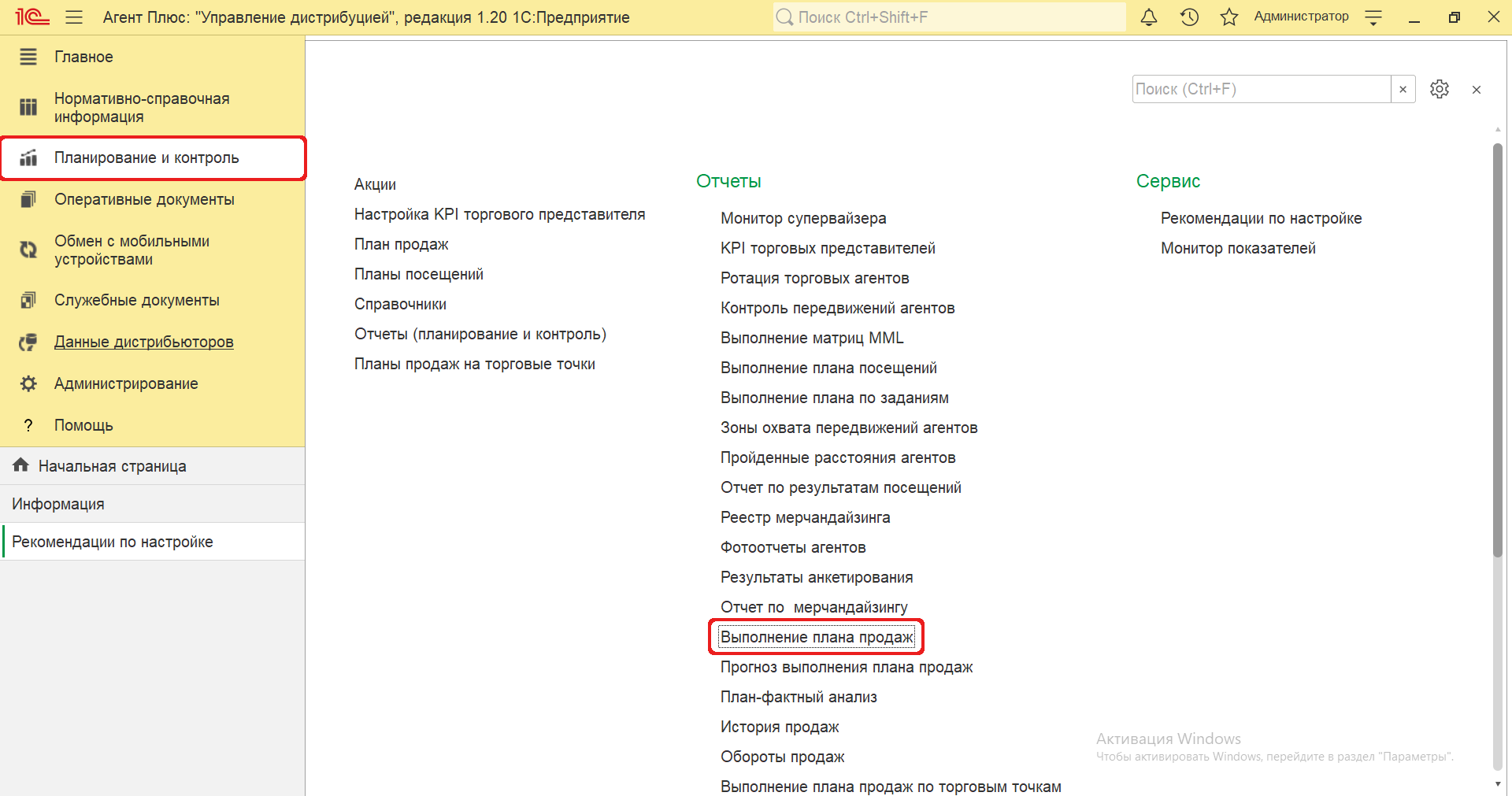Screen dimensions: 1512x796
Task: Click the Главное section icon
Action: pos(28,57)
